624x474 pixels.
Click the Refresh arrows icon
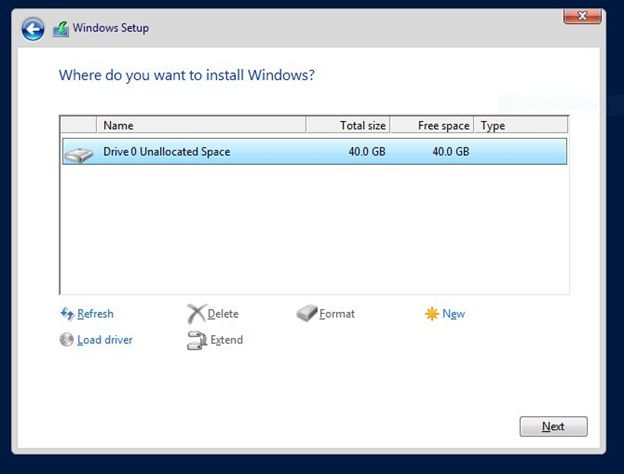click(67, 314)
